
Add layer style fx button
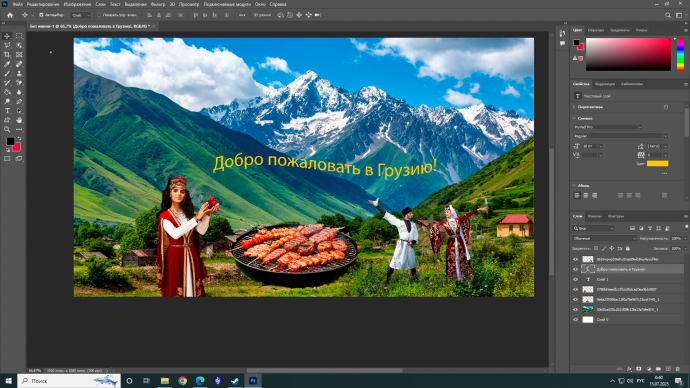(629, 369)
